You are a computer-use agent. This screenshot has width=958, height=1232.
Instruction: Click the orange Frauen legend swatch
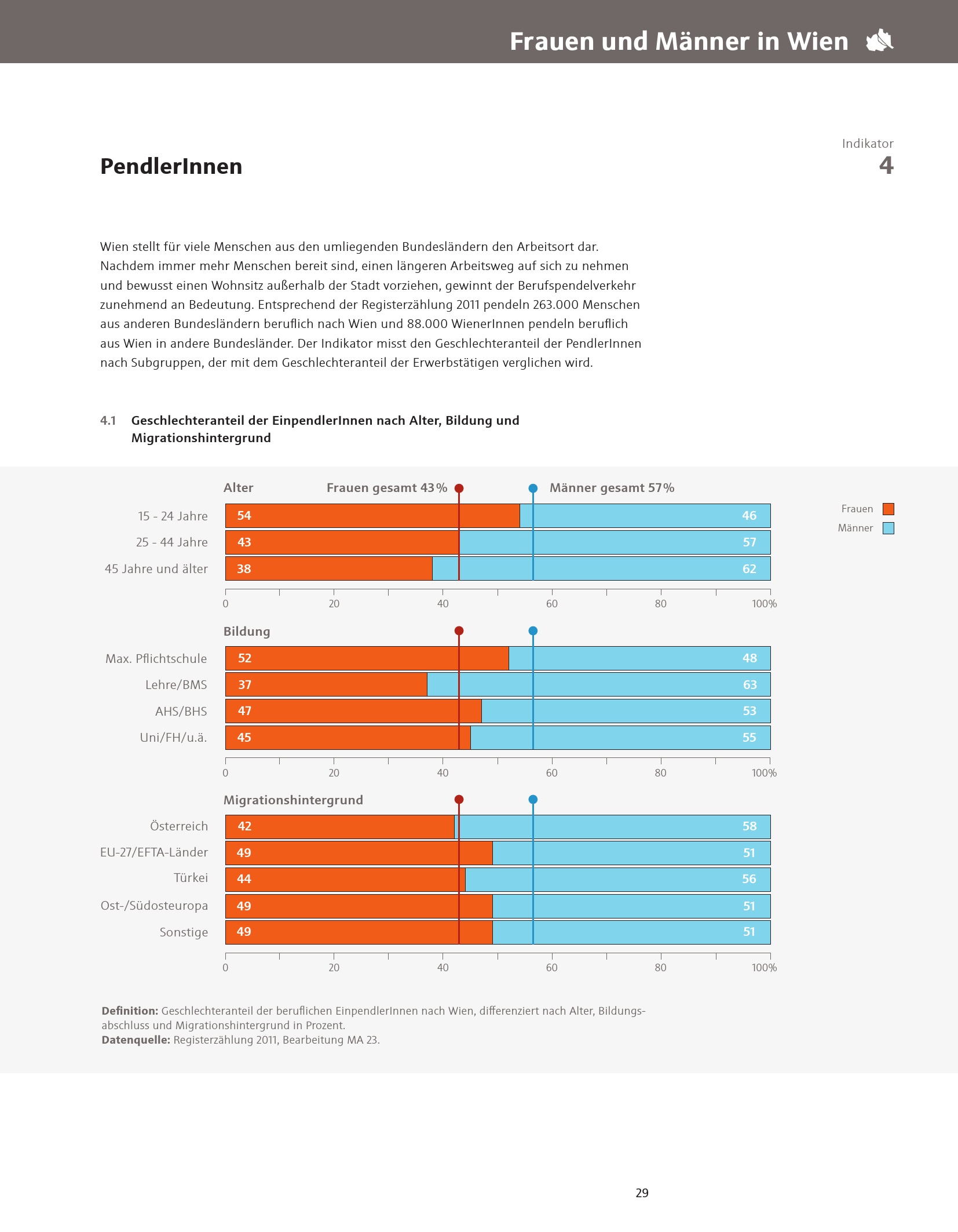pyautogui.click(x=888, y=509)
